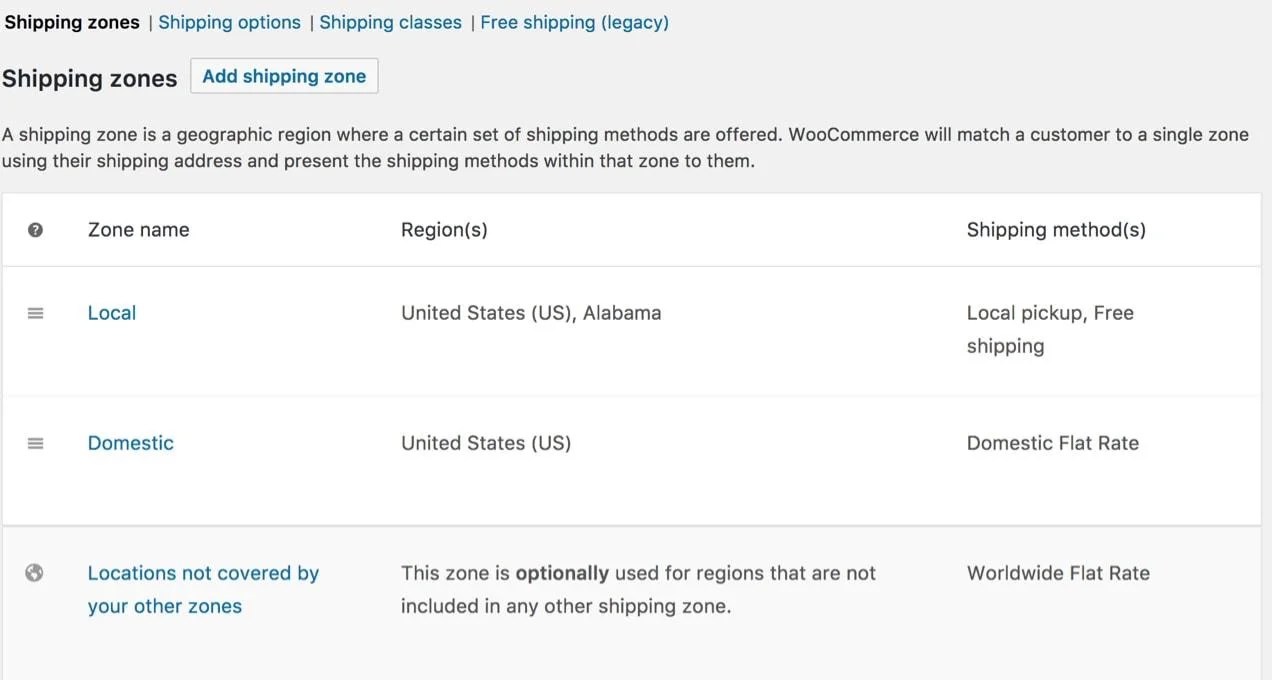Viewport: 1272px width, 680px height.
Task: Switch to the Shipping classes tab
Action: pos(390,22)
